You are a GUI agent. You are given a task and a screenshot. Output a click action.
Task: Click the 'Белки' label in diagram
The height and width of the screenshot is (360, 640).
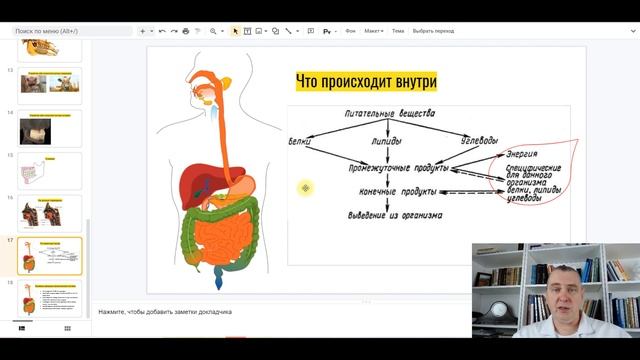300,141
